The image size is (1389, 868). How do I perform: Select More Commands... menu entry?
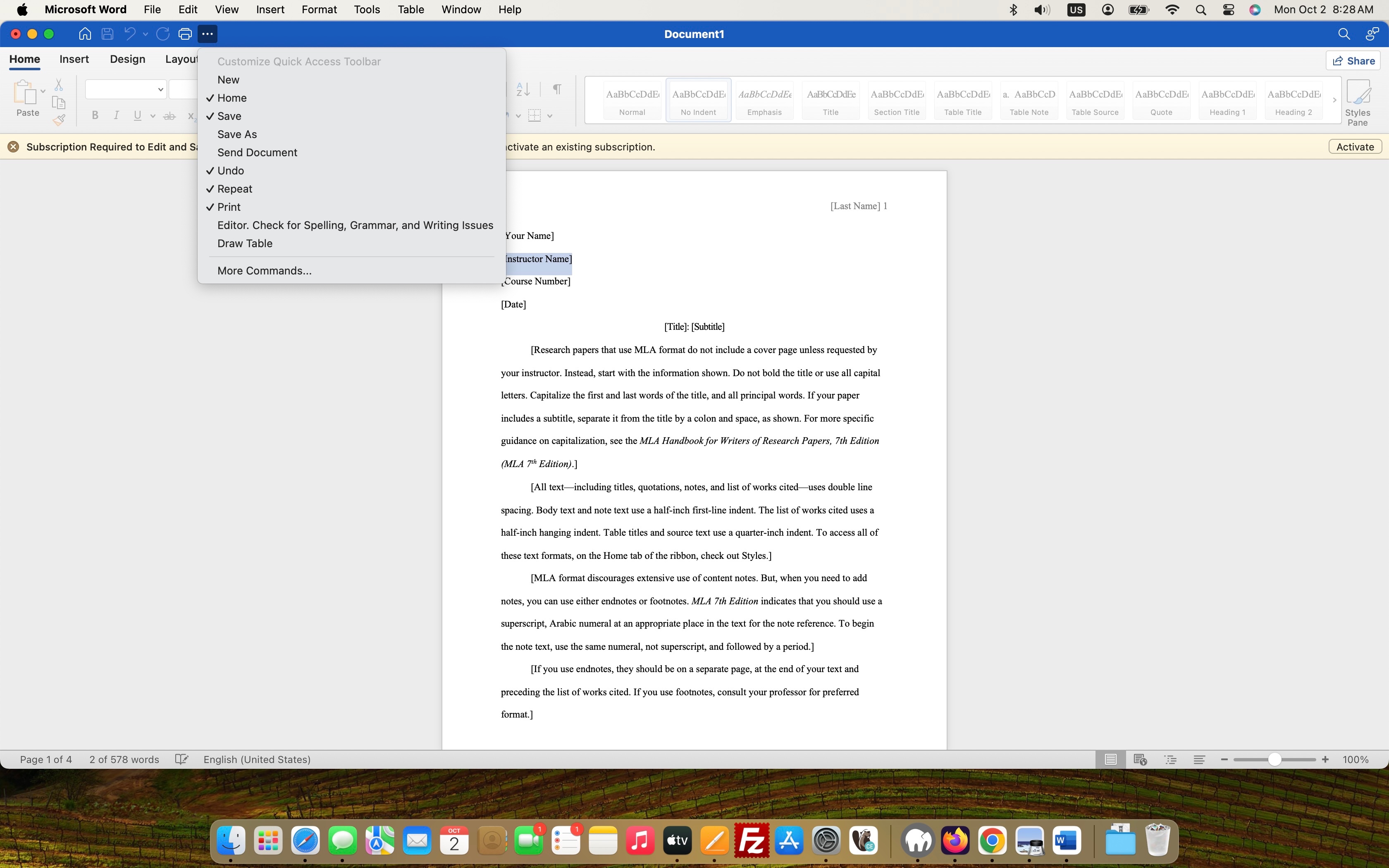tap(264, 270)
